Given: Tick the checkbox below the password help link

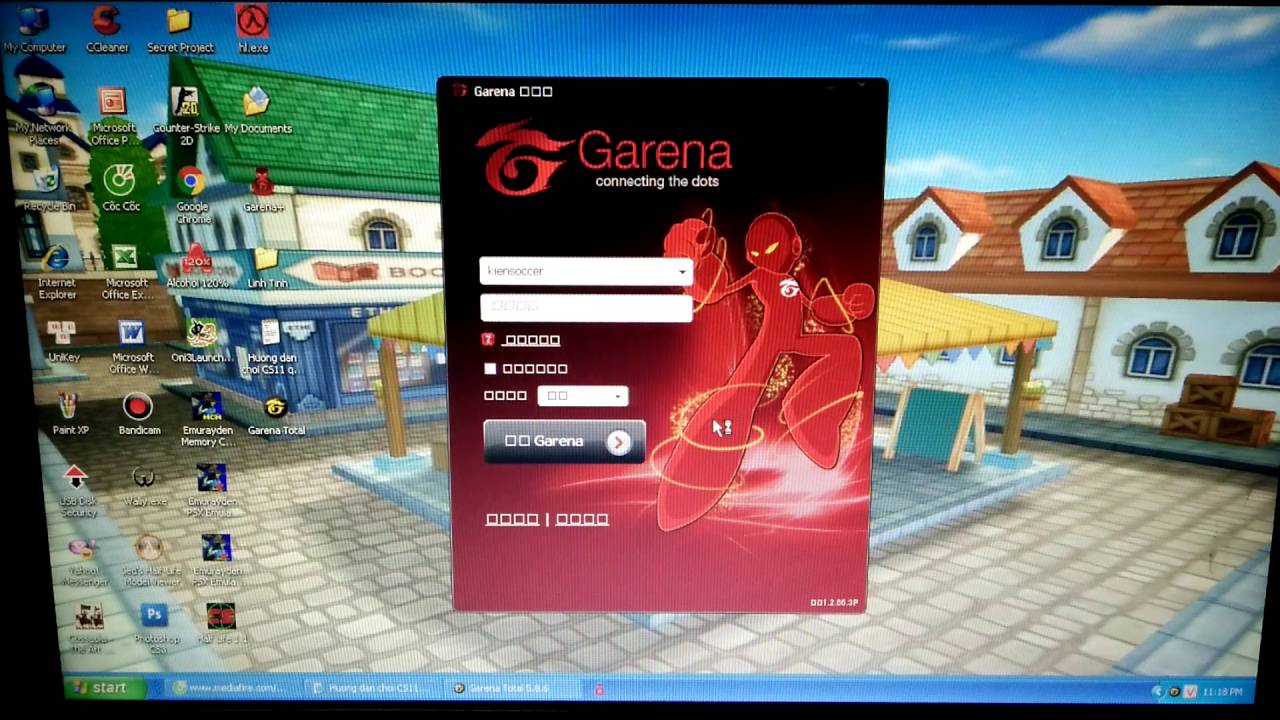Looking at the screenshot, I should tap(490, 369).
